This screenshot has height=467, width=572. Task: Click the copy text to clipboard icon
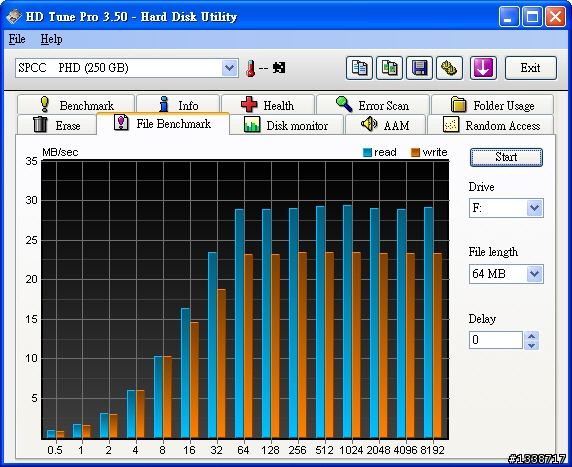pos(359,68)
